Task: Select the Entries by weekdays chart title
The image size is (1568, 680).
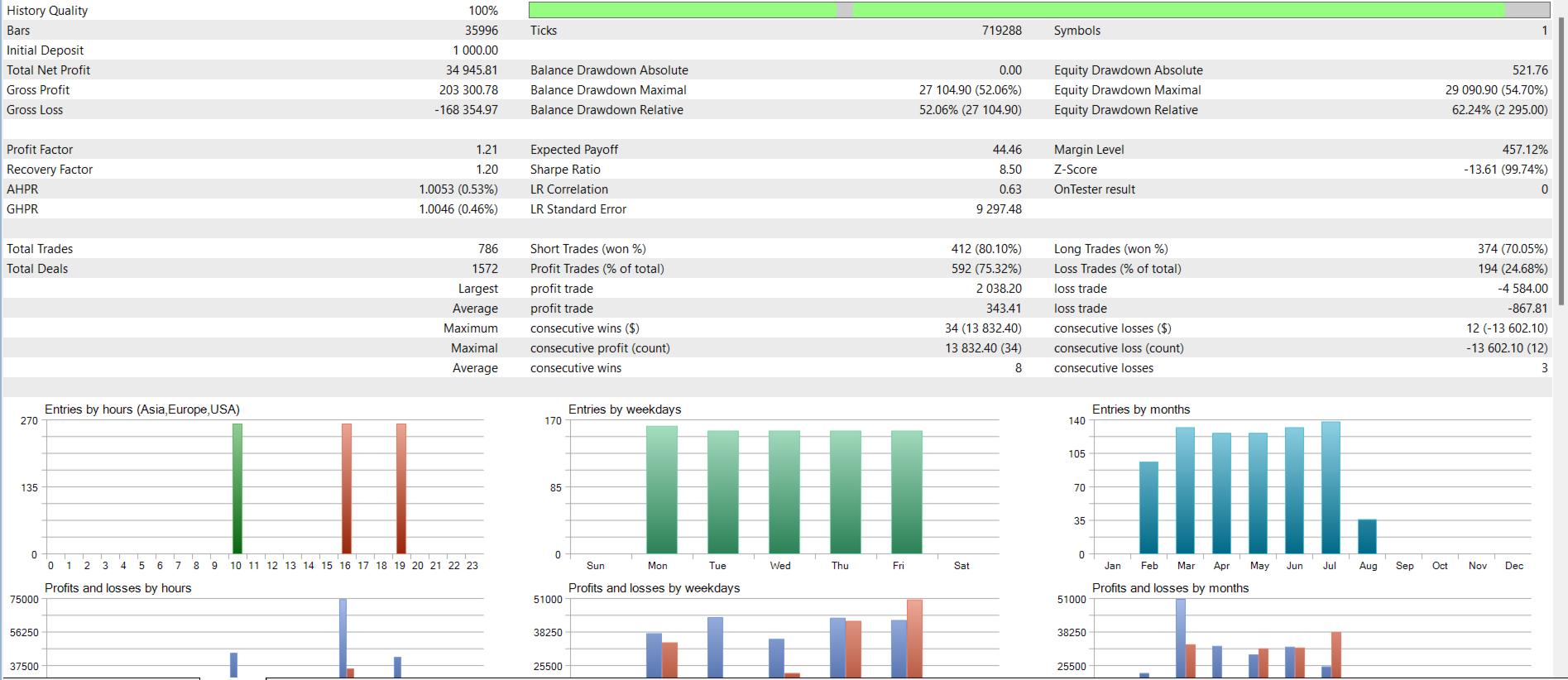Action: coord(625,409)
